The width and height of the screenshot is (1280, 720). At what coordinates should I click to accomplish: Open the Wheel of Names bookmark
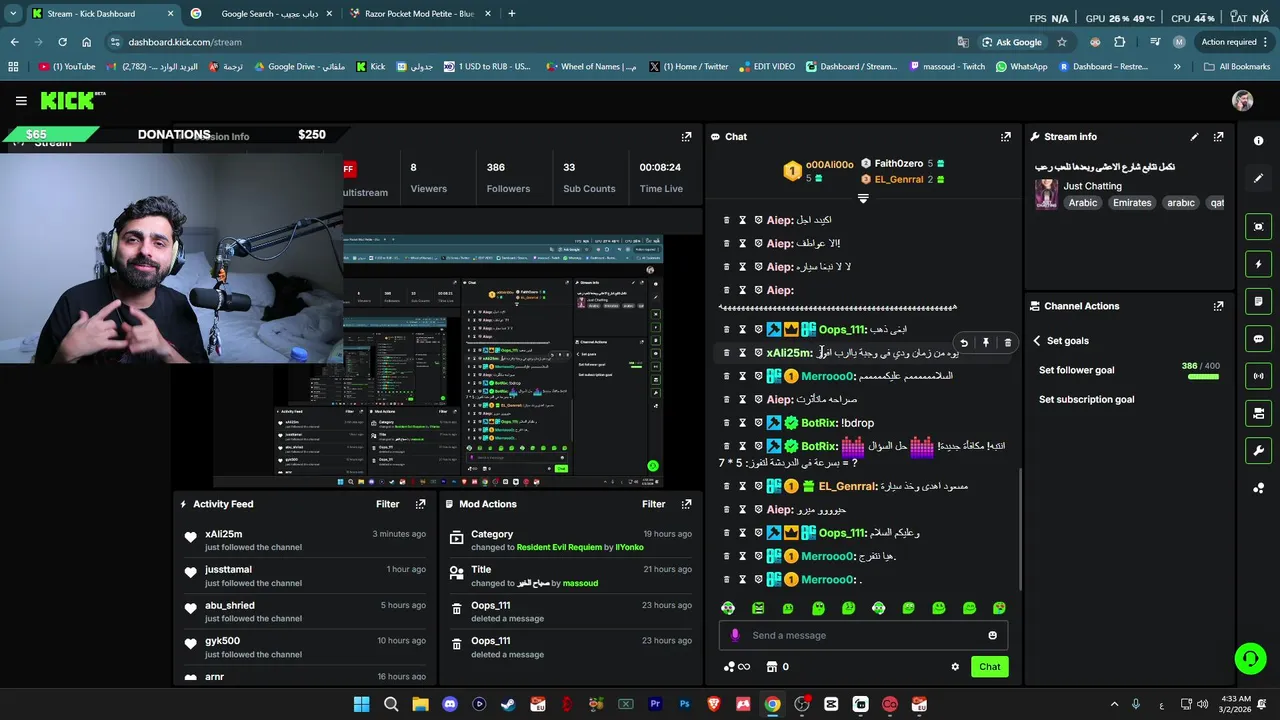590,67
